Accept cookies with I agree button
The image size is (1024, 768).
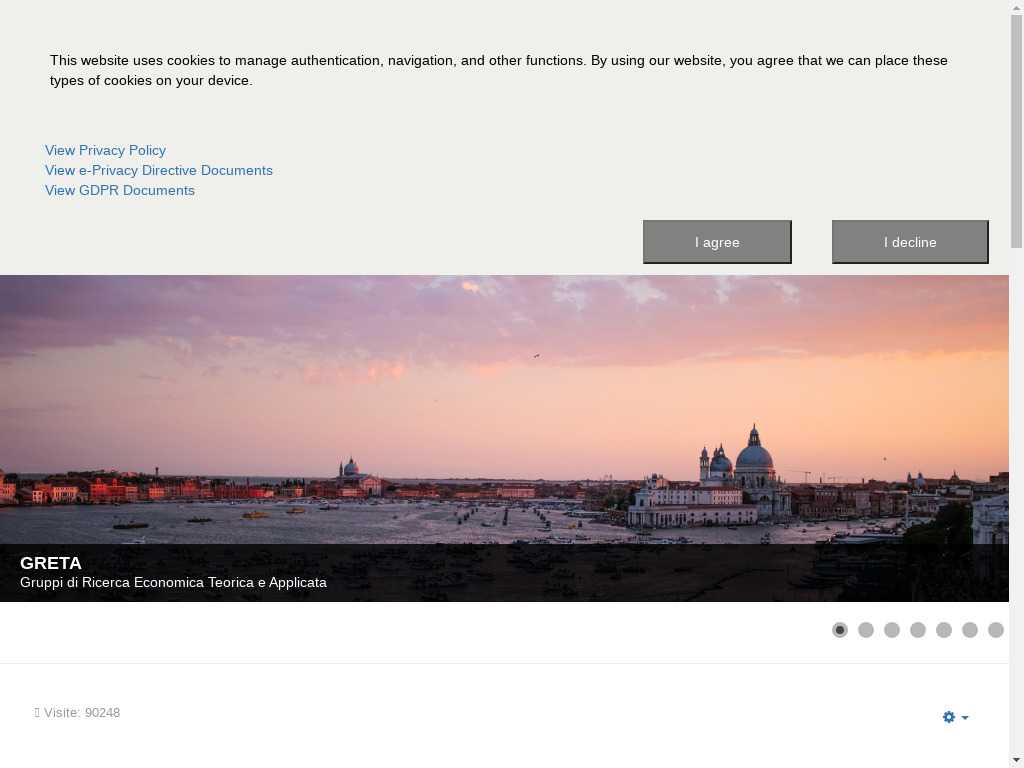point(717,242)
